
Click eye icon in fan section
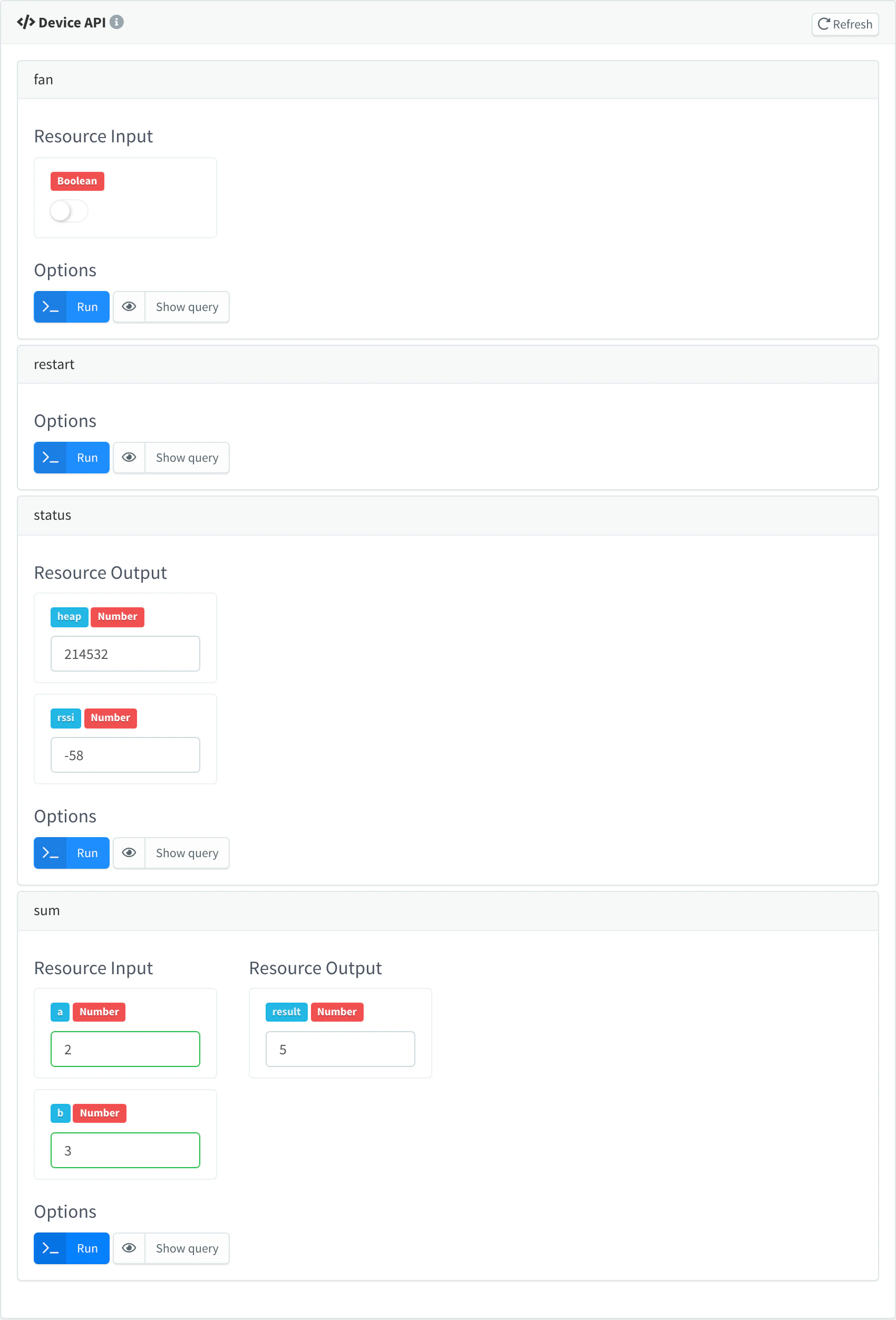[129, 307]
